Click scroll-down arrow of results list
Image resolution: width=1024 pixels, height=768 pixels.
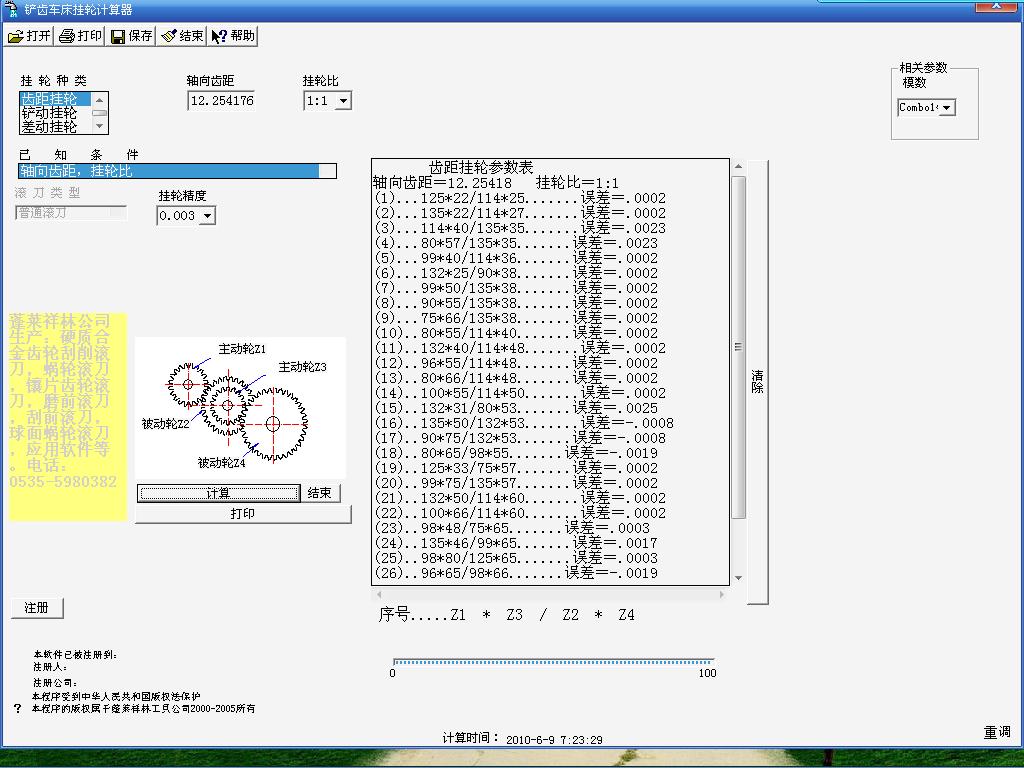738,578
